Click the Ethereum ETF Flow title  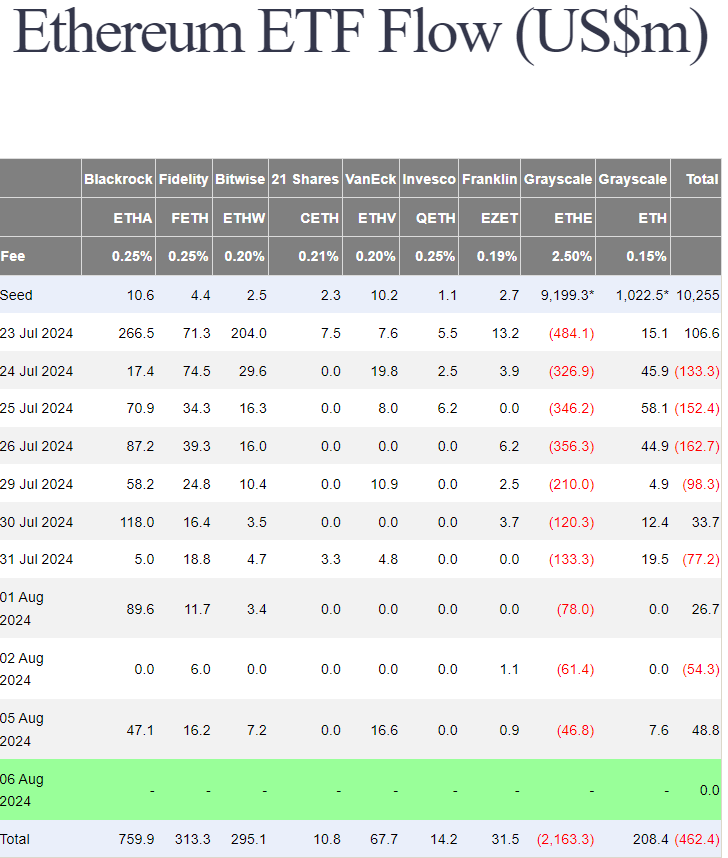tap(361, 34)
